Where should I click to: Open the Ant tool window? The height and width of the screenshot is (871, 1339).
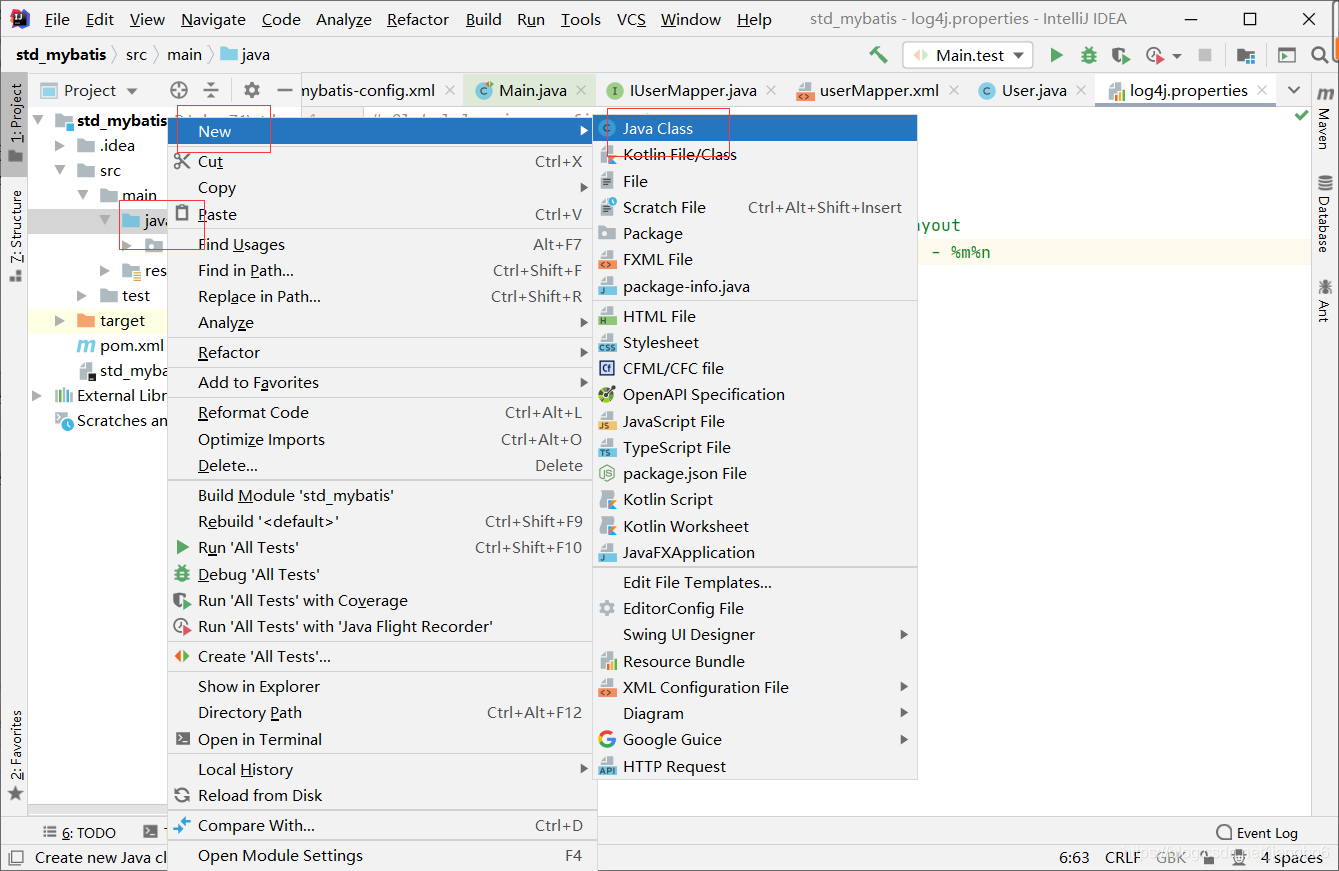pyautogui.click(x=1324, y=300)
